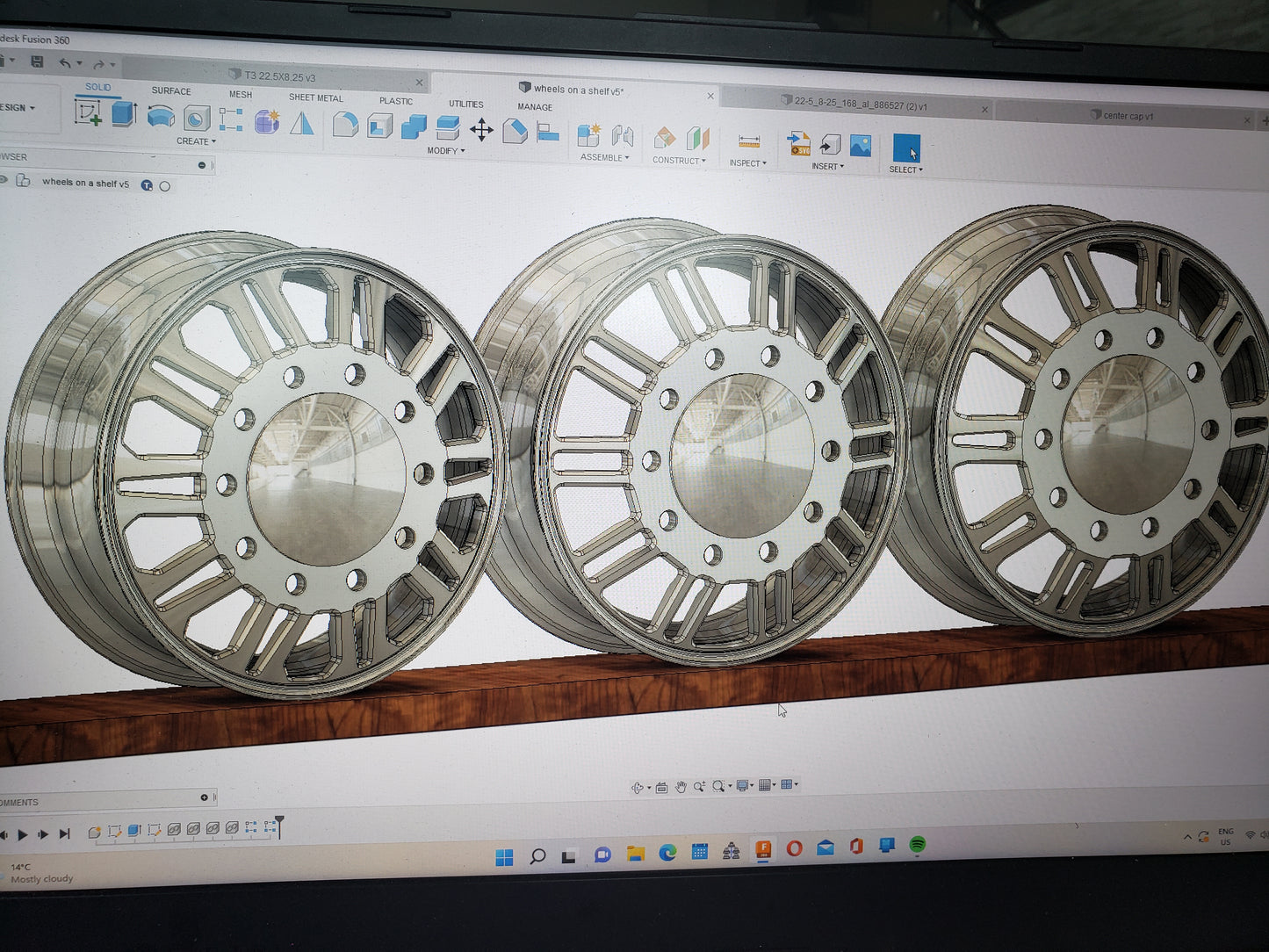The image size is (1269, 952).
Task: Select the Create Form tool
Action: 267,121
